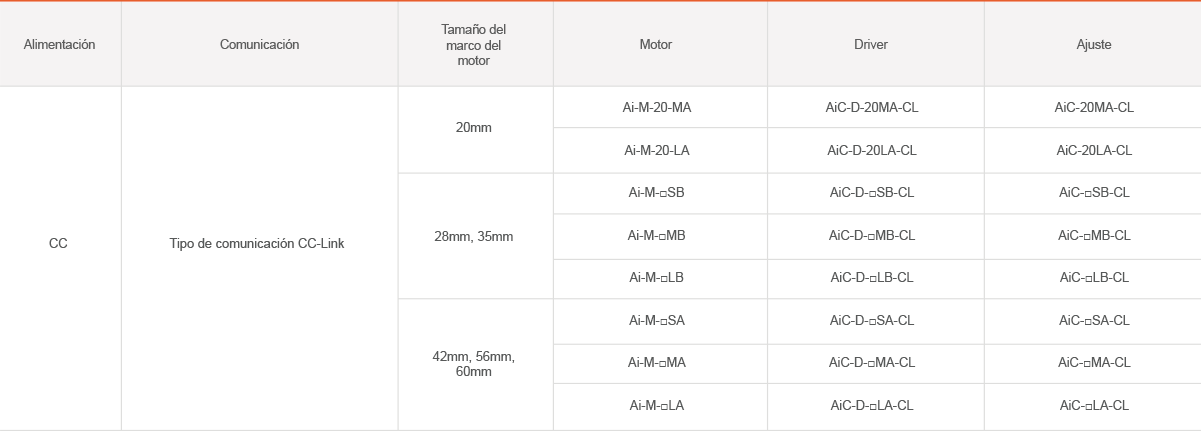
Task: Click the Comunicación column header
Action: coord(259,44)
